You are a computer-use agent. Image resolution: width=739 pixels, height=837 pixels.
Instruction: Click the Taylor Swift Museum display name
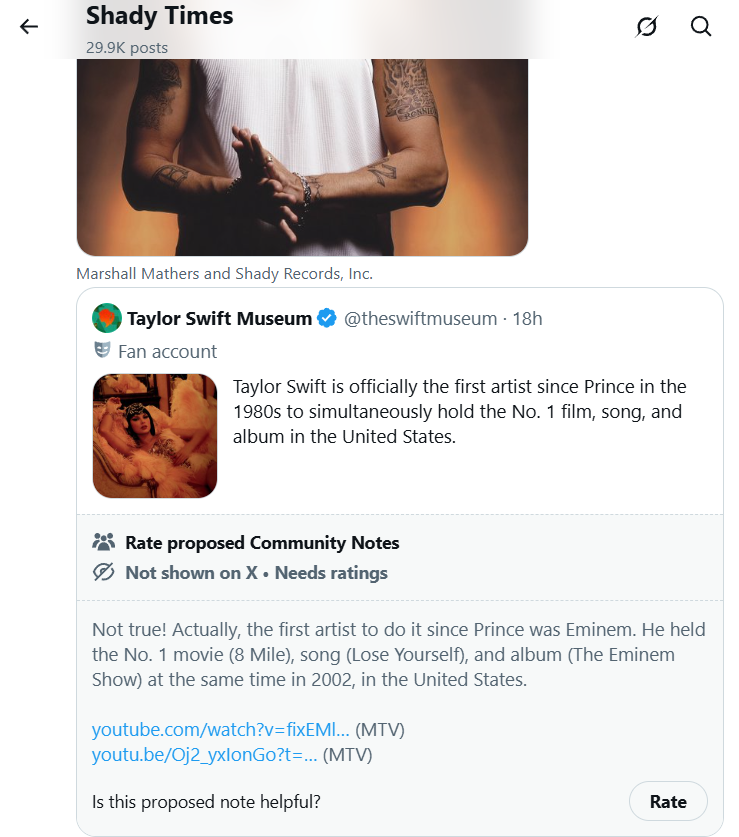219,319
